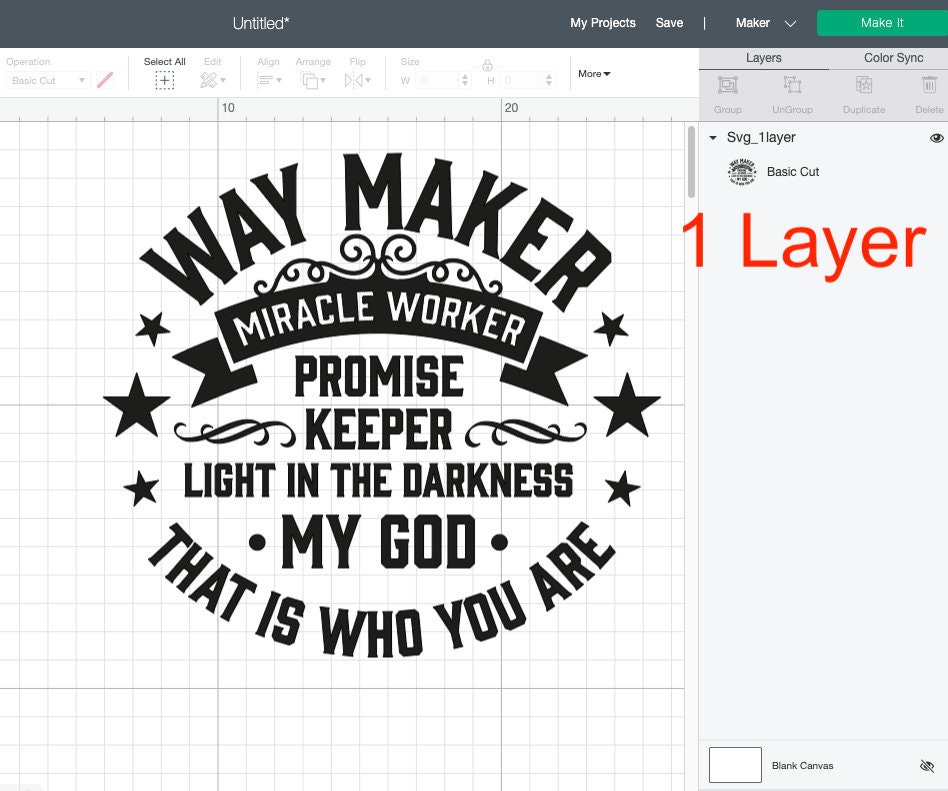This screenshot has width=948, height=791.
Task: Open the Basic Cut operation dropdown
Action: coord(47,80)
